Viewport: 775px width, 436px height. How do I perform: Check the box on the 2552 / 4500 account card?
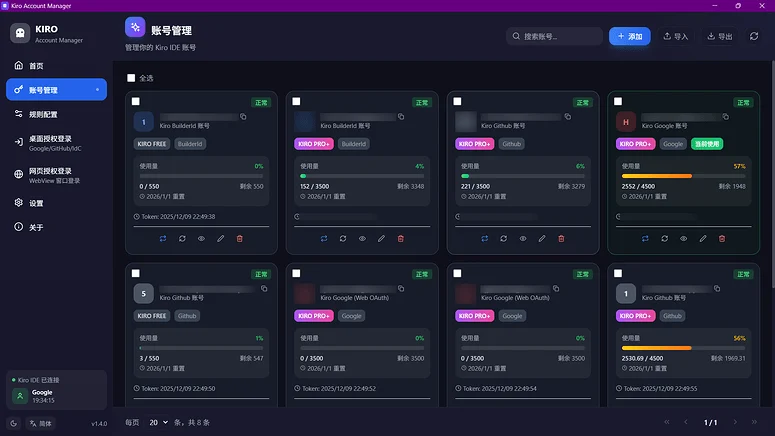pyautogui.click(x=618, y=101)
